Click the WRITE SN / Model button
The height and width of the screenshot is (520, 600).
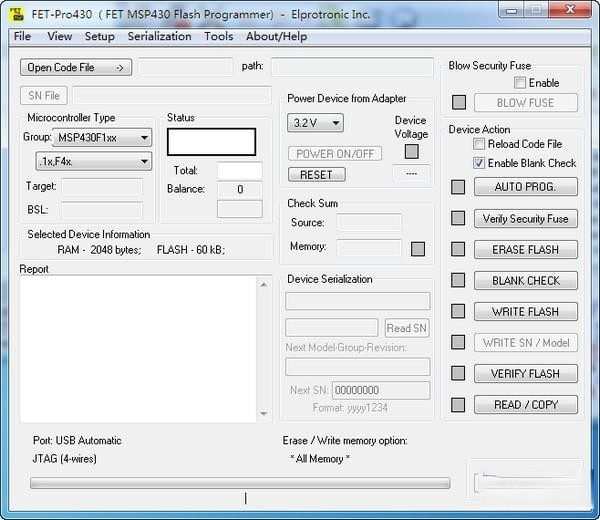[x=525, y=342]
